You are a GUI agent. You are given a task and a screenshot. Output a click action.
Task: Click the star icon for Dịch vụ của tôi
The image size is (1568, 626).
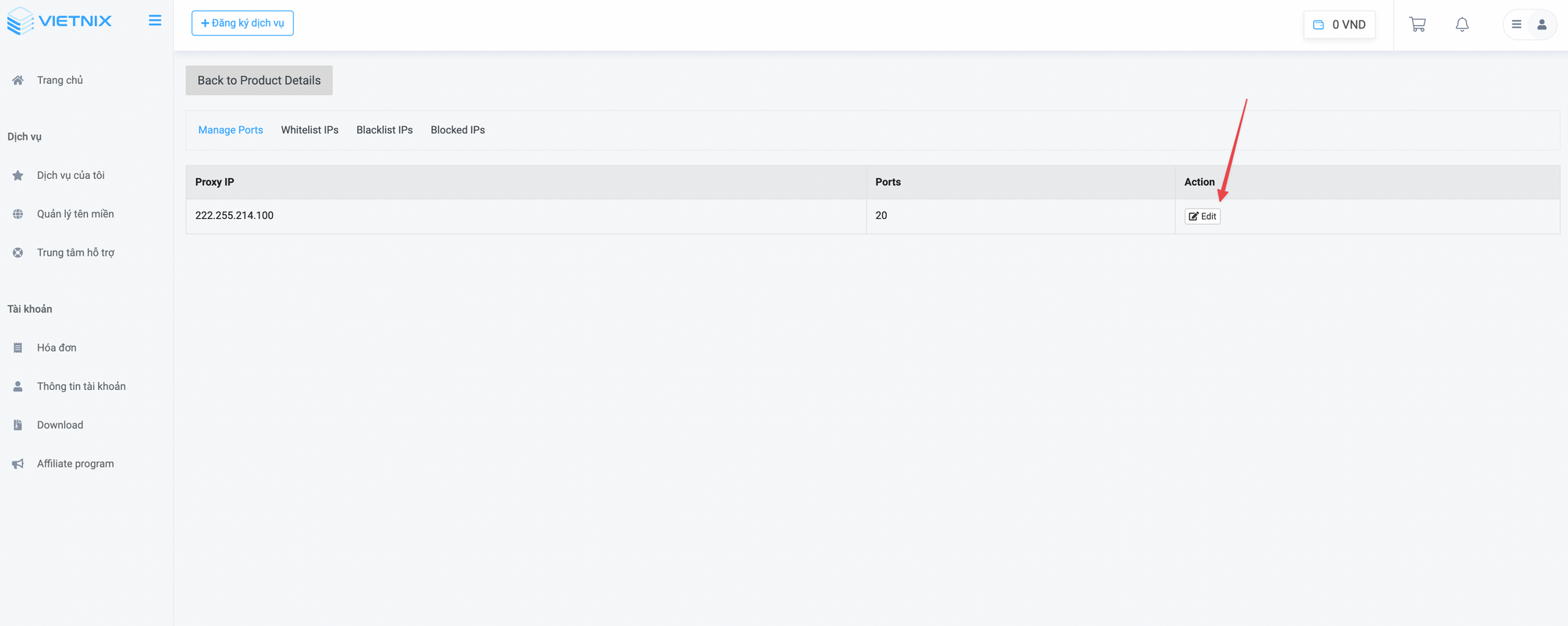[18, 176]
